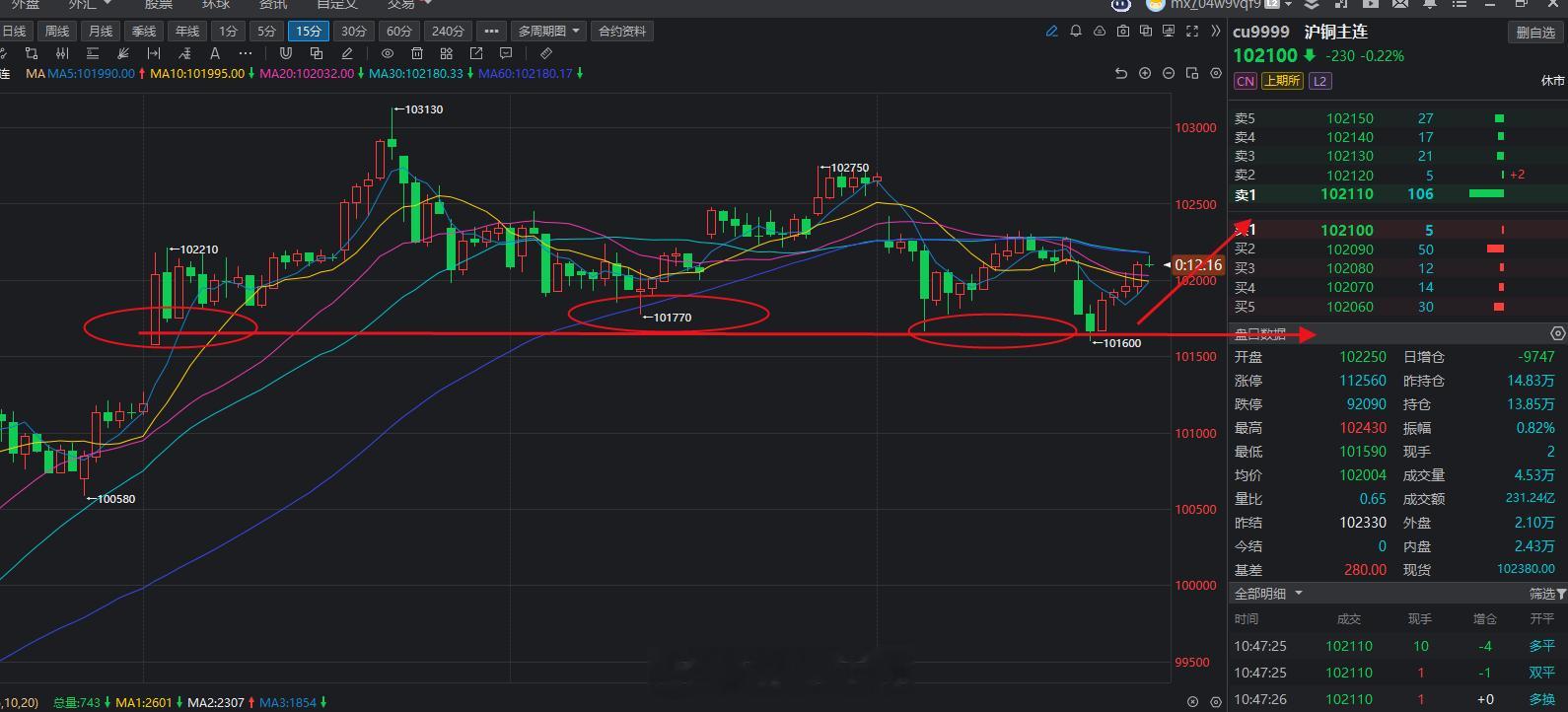Select the magnet snap drawing tool
Viewport: 1568px width, 712px height.
[x=286, y=53]
